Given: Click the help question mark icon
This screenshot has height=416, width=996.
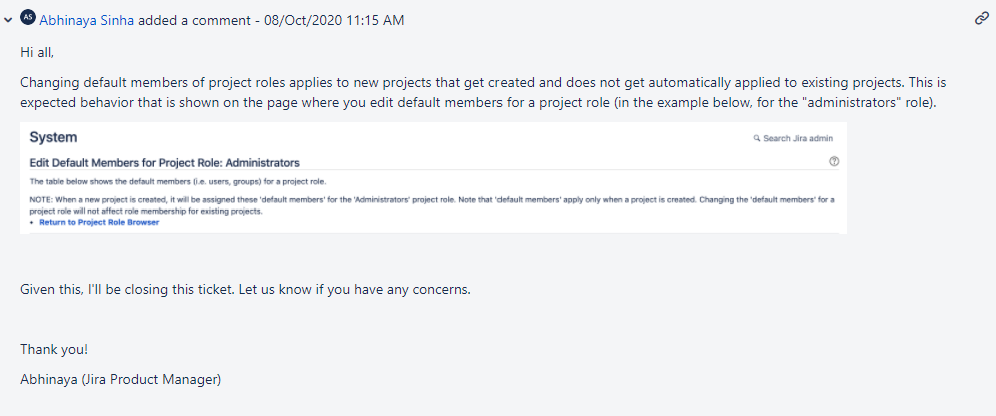Looking at the screenshot, I should click(x=834, y=161).
